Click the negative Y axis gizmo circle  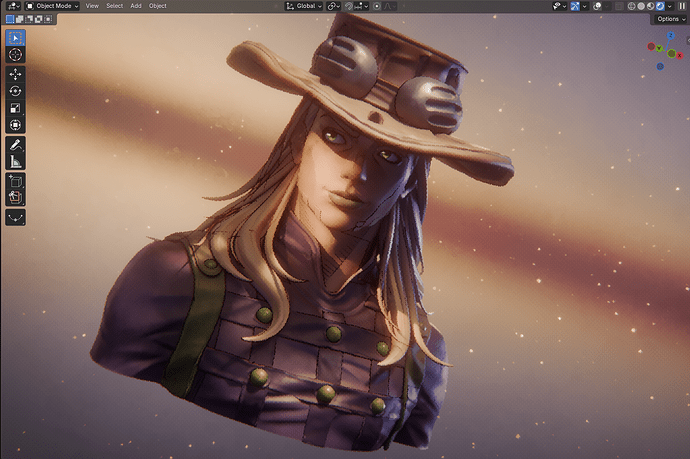click(x=672, y=54)
